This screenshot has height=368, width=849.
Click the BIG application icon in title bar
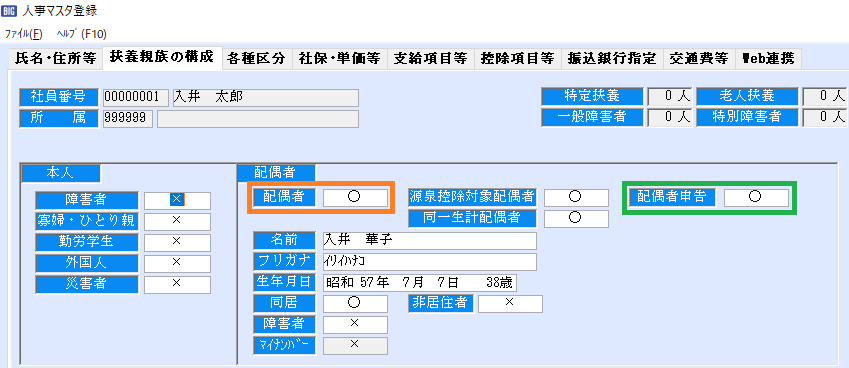pyautogui.click(x=10, y=11)
